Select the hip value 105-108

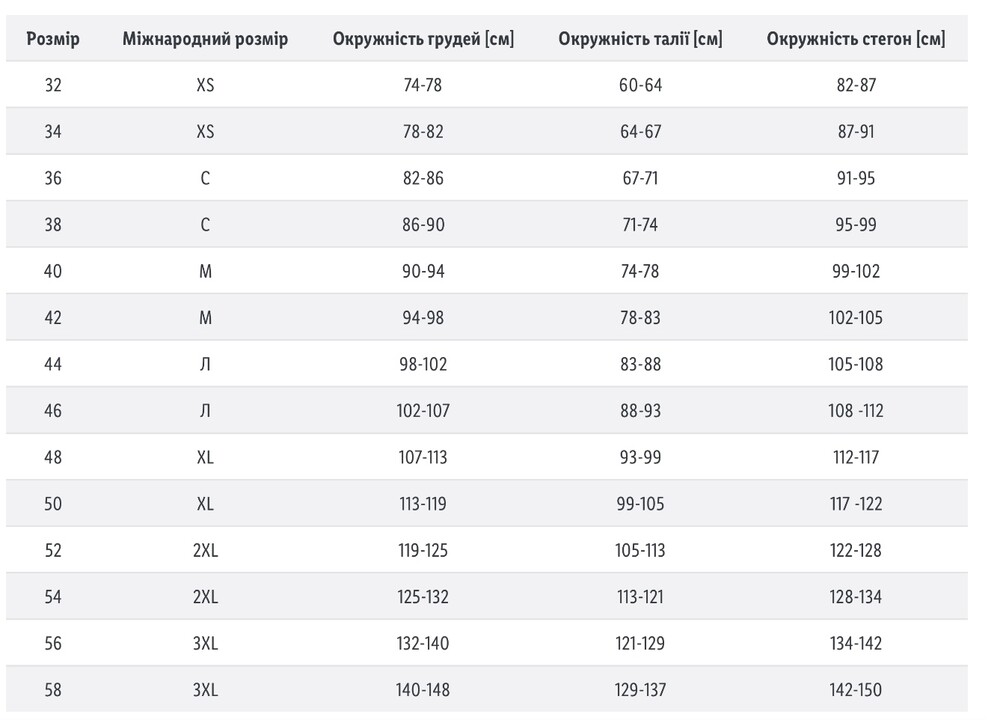click(x=856, y=364)
